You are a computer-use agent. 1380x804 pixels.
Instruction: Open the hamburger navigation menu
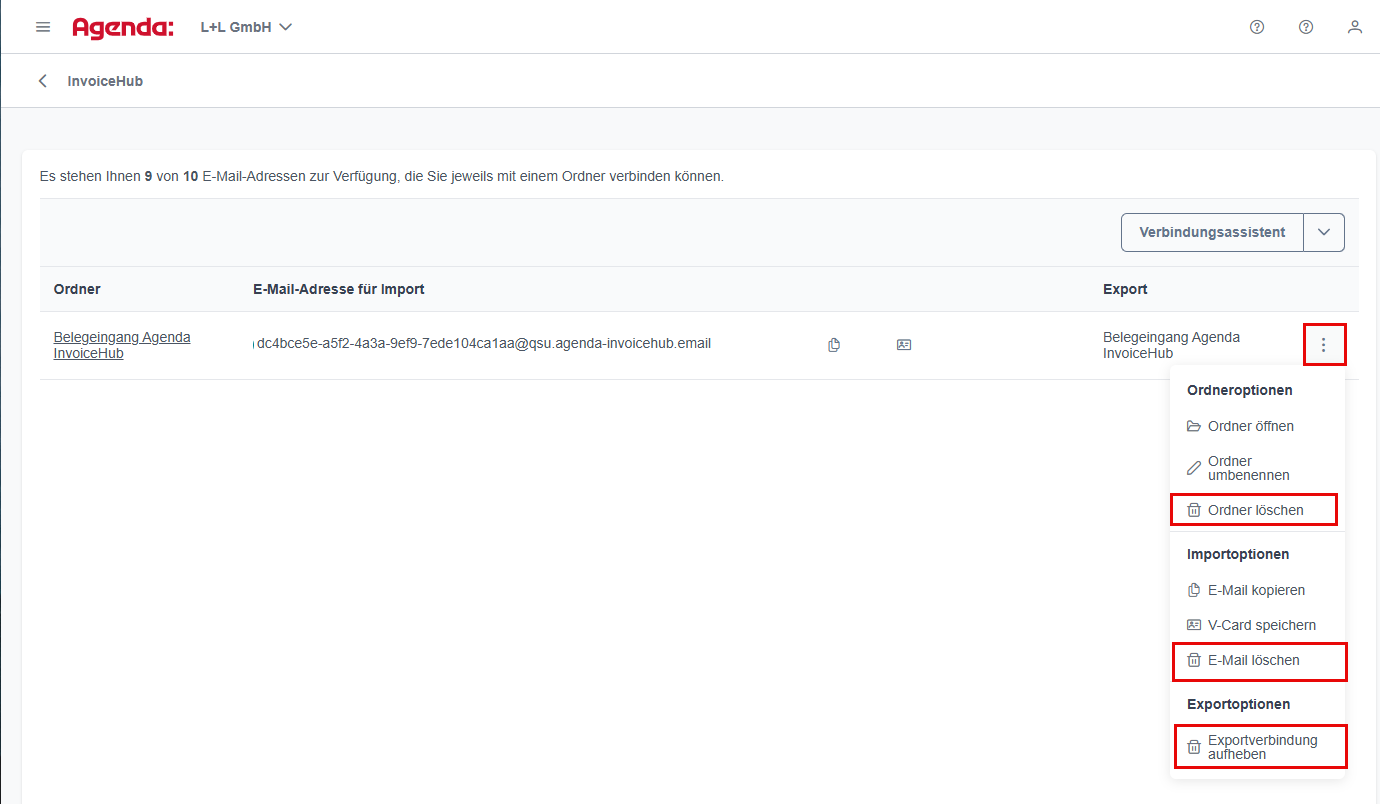(43, 27)
